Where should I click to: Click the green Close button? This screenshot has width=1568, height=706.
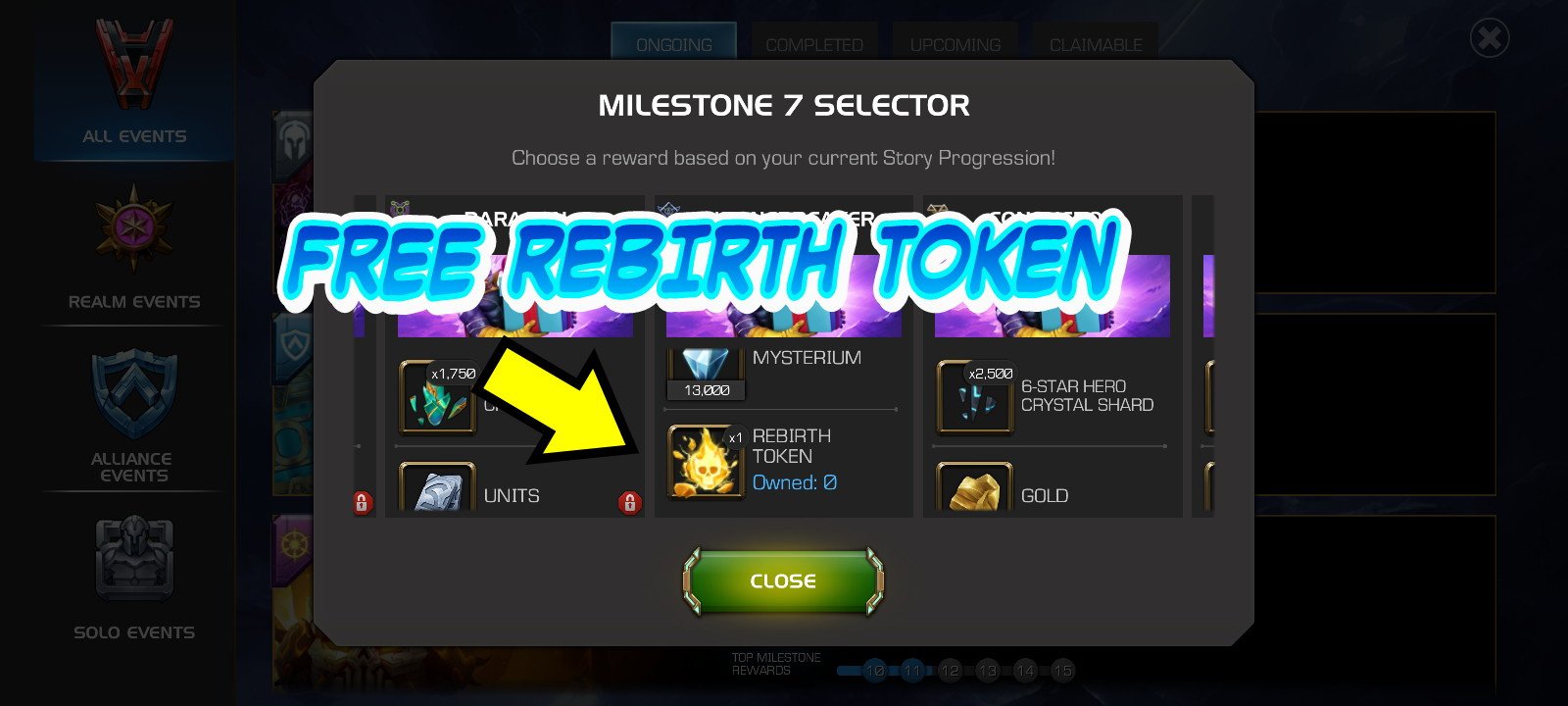tap(783, 581)
